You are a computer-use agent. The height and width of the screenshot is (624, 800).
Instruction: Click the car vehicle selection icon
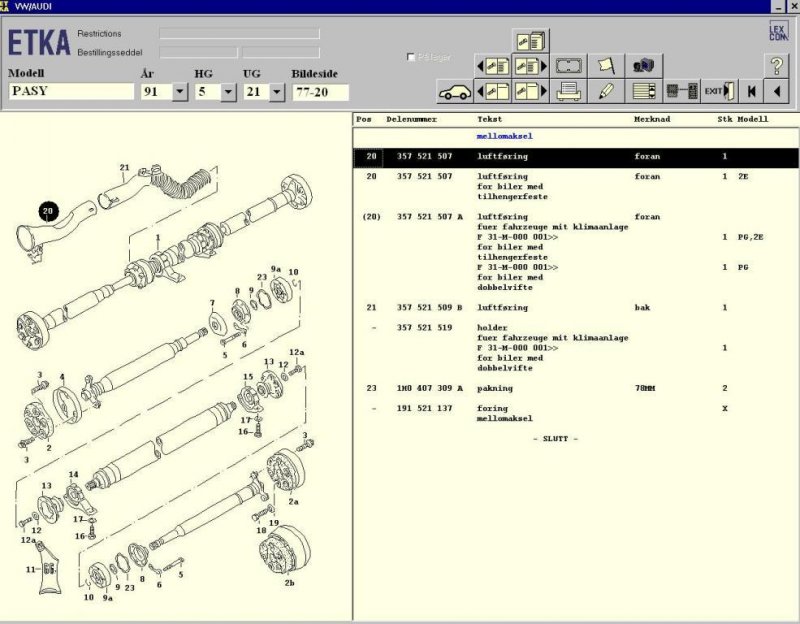(454, 92)
